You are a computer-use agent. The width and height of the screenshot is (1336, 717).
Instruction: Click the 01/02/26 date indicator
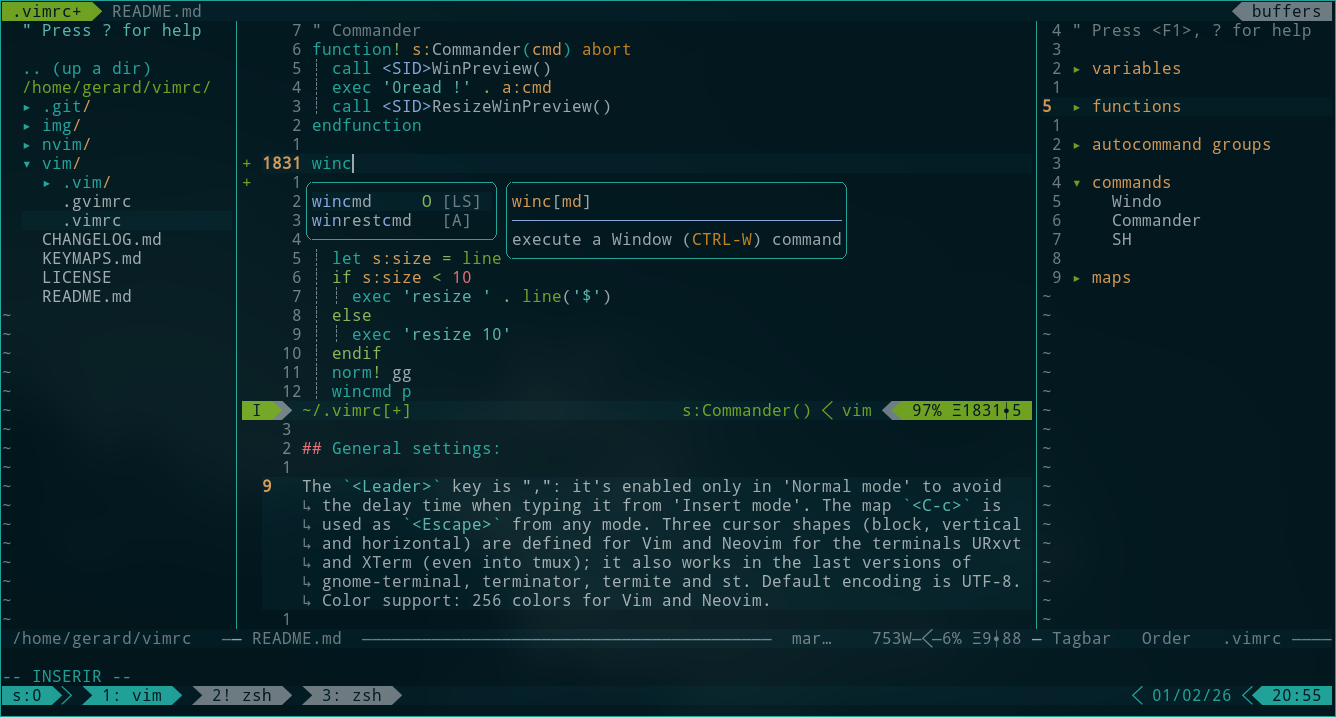(1191, 695)
